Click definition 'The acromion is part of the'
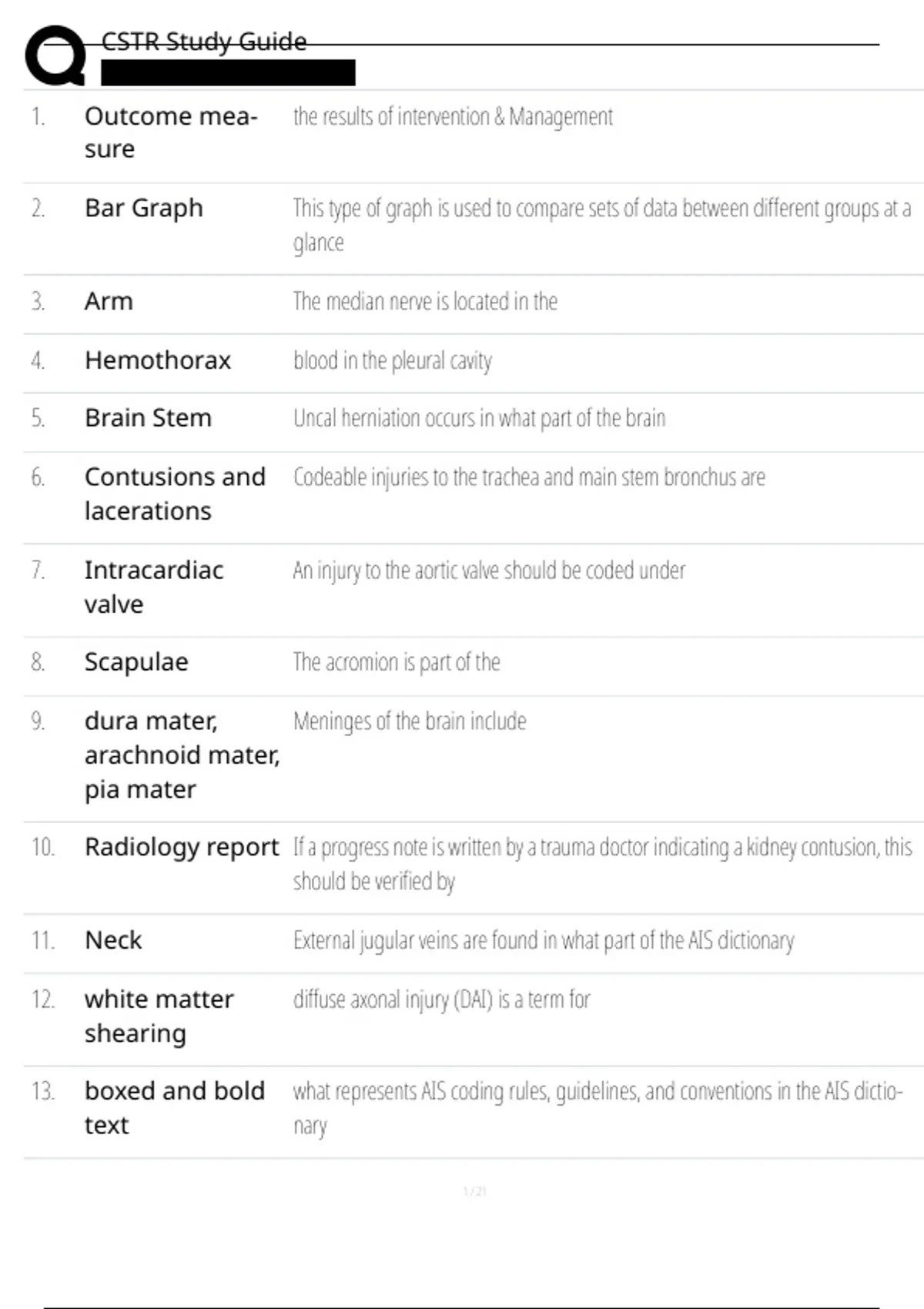 click(397, 662)
